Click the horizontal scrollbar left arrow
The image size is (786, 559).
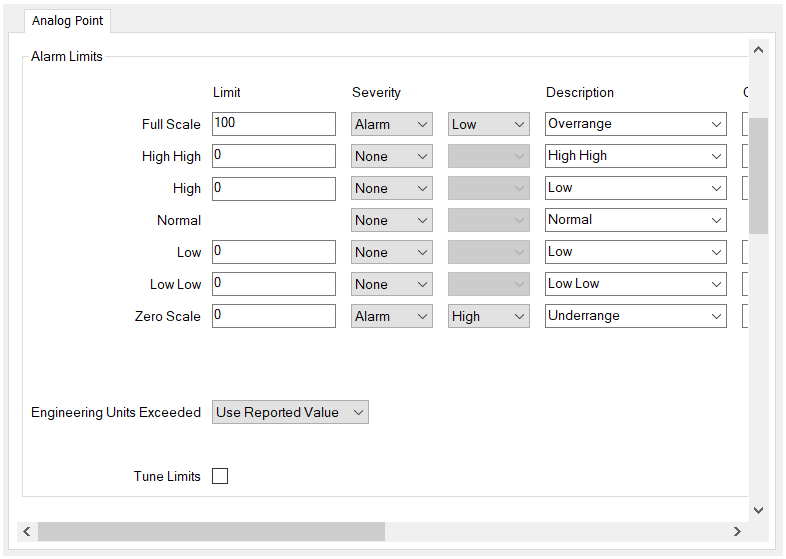pyautogui.click(x=27, y=531)
